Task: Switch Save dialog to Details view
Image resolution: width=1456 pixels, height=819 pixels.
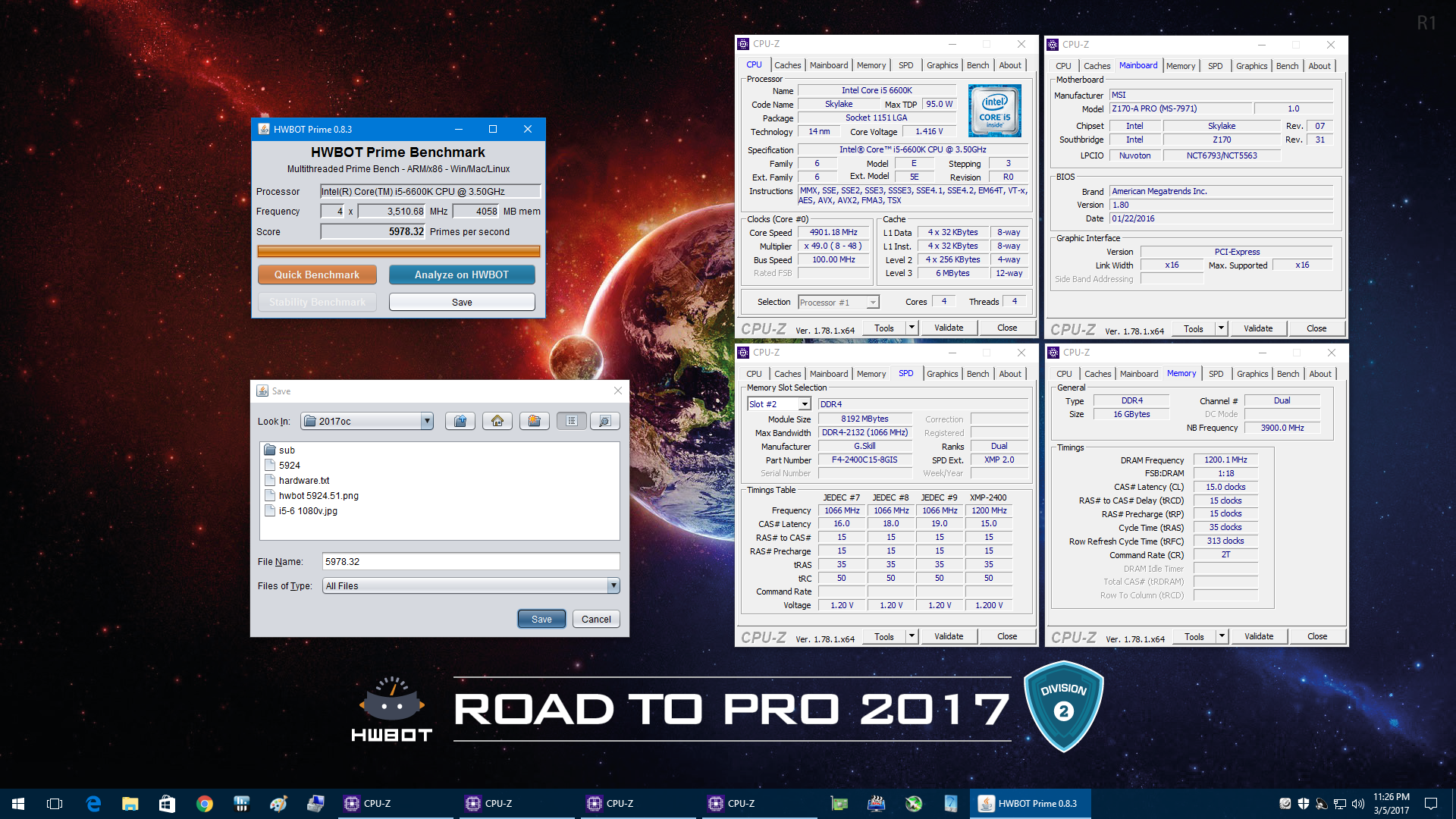Action: (x=605, y=421)
